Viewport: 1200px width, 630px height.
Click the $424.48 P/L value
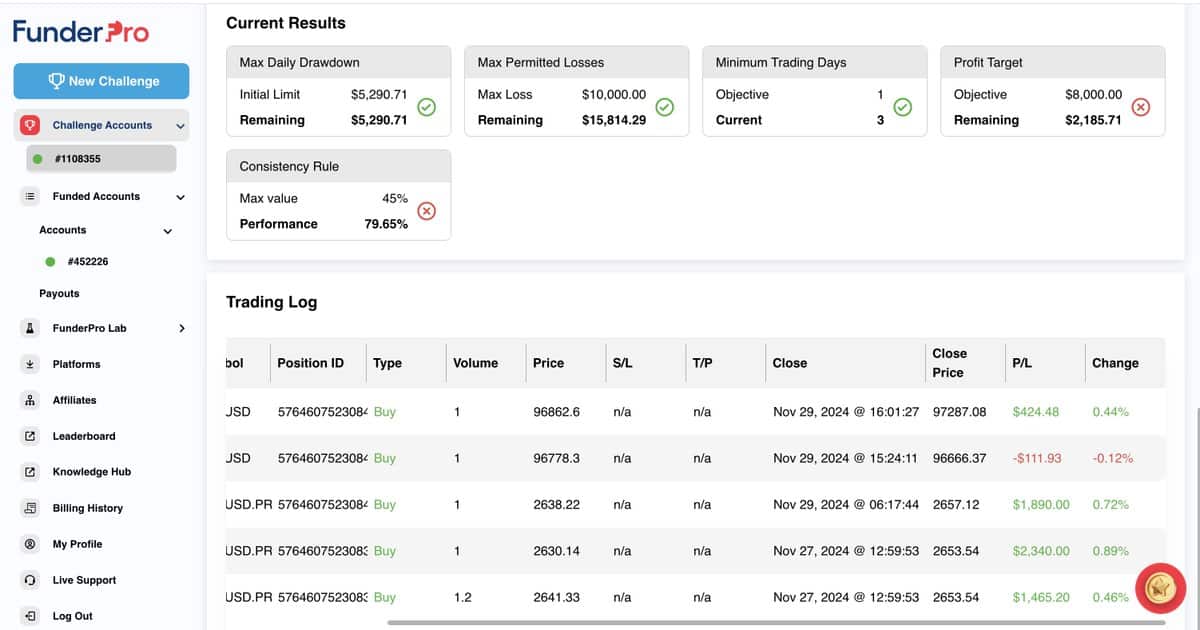[x=1035, y=412]
